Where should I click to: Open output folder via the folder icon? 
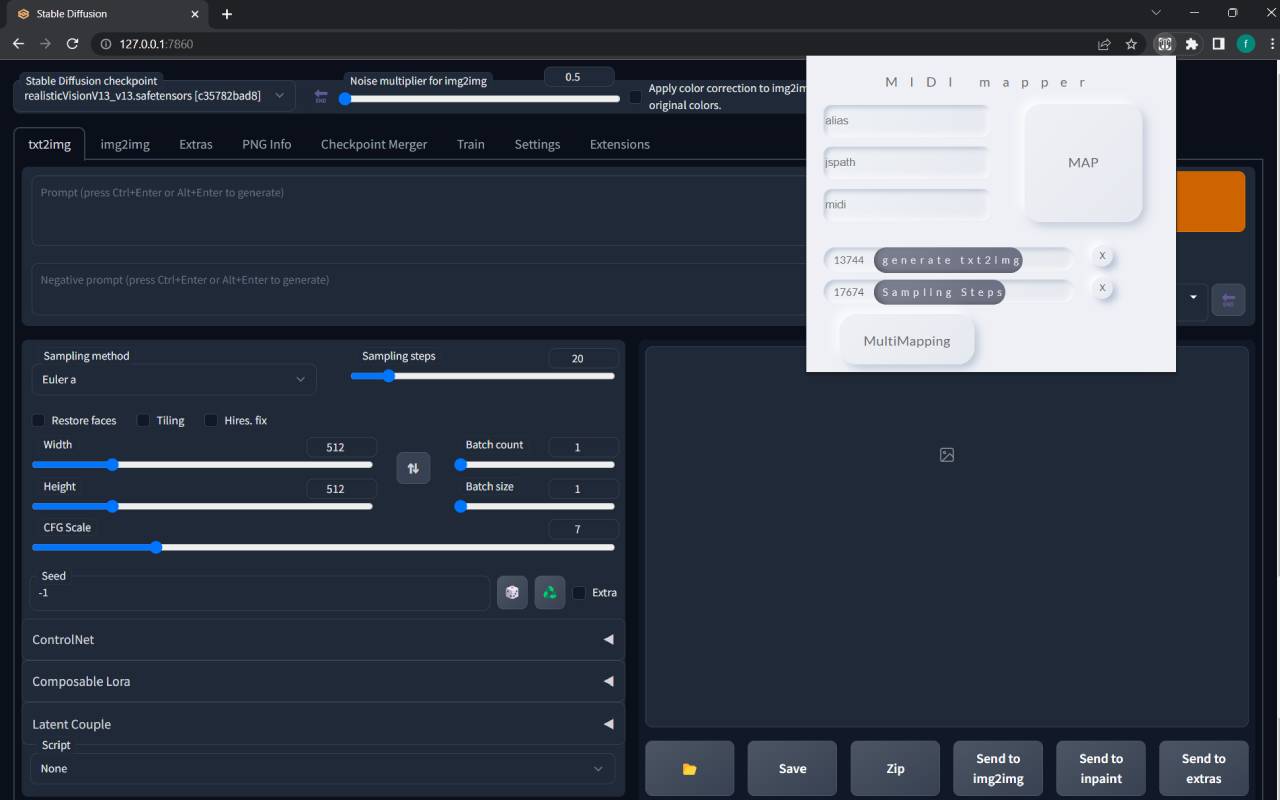coord(689,768)
